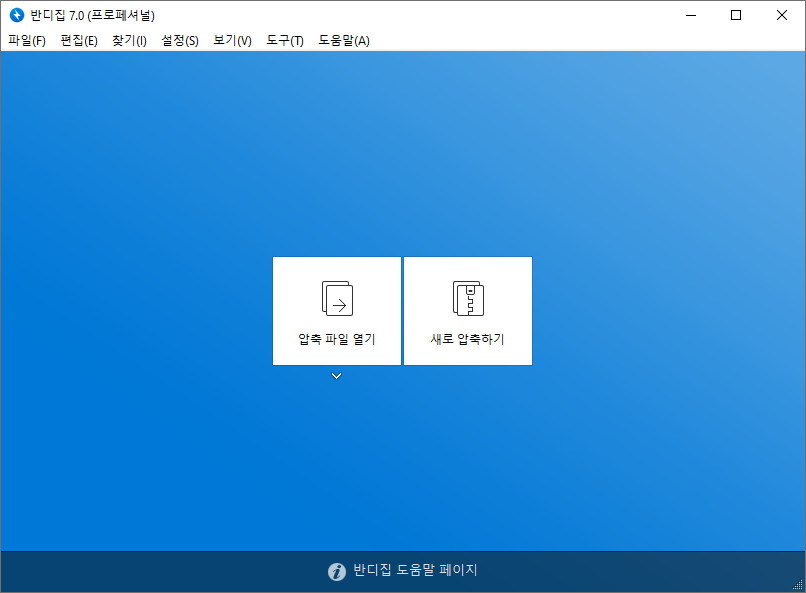This screenshot has height=593, width=806.
Task: Click the 새로 압축하기 tile
Action: pyautogui.click(x=468, y=311)
